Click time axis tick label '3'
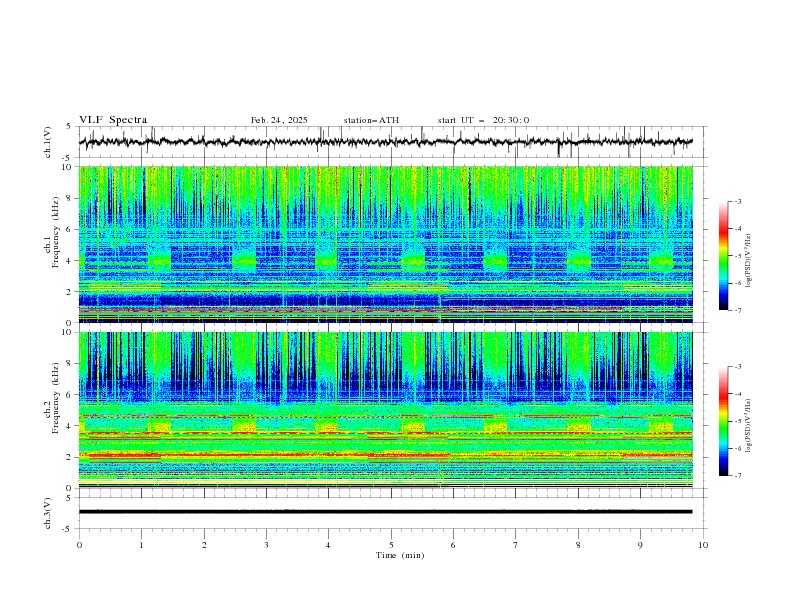The image size is (792, 612). [x=266, y=545]
